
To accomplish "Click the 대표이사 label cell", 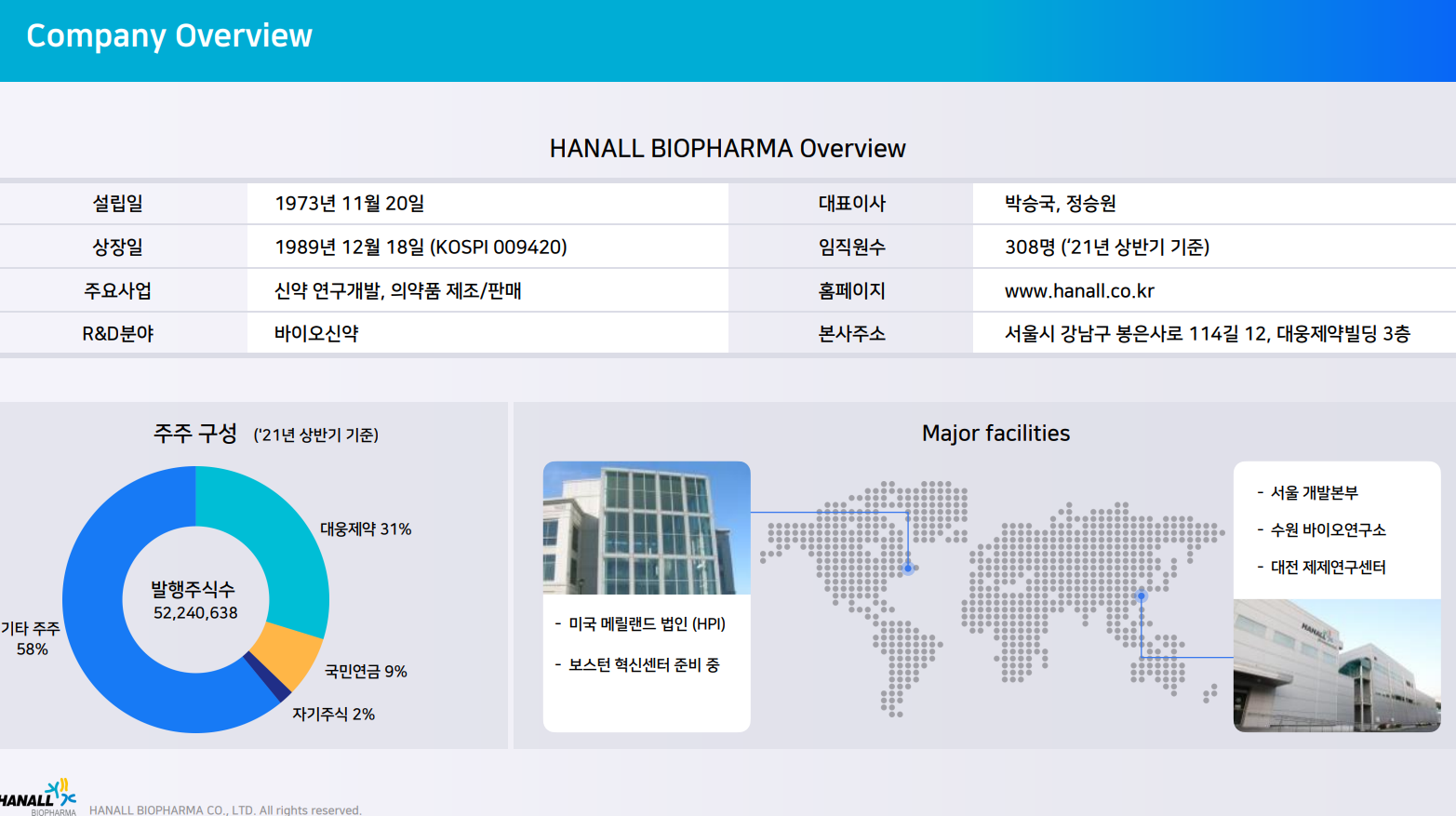I will click(x=850, y=203).
